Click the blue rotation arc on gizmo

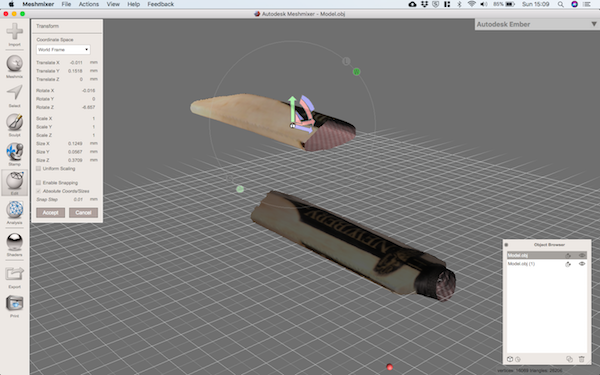click(x=308, y=103)
